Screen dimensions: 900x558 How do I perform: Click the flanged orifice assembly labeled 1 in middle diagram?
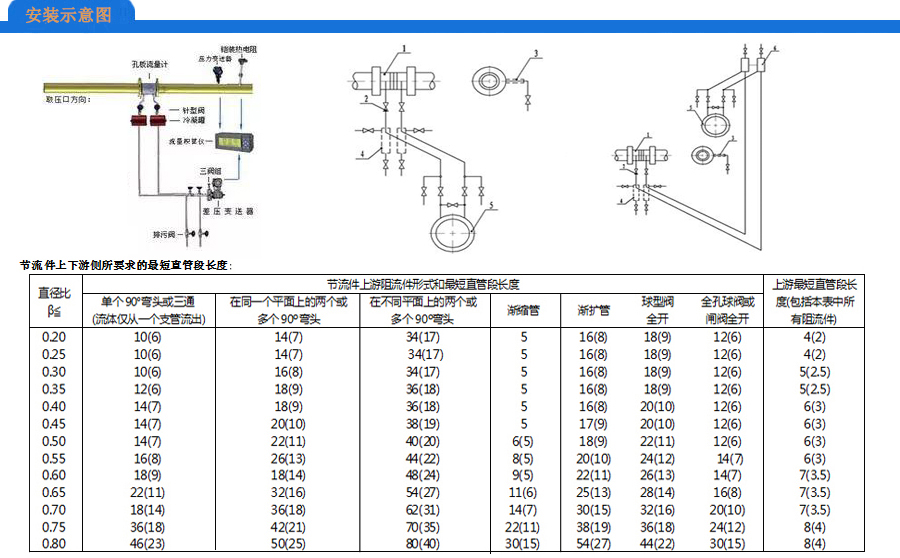pos(393,79)
